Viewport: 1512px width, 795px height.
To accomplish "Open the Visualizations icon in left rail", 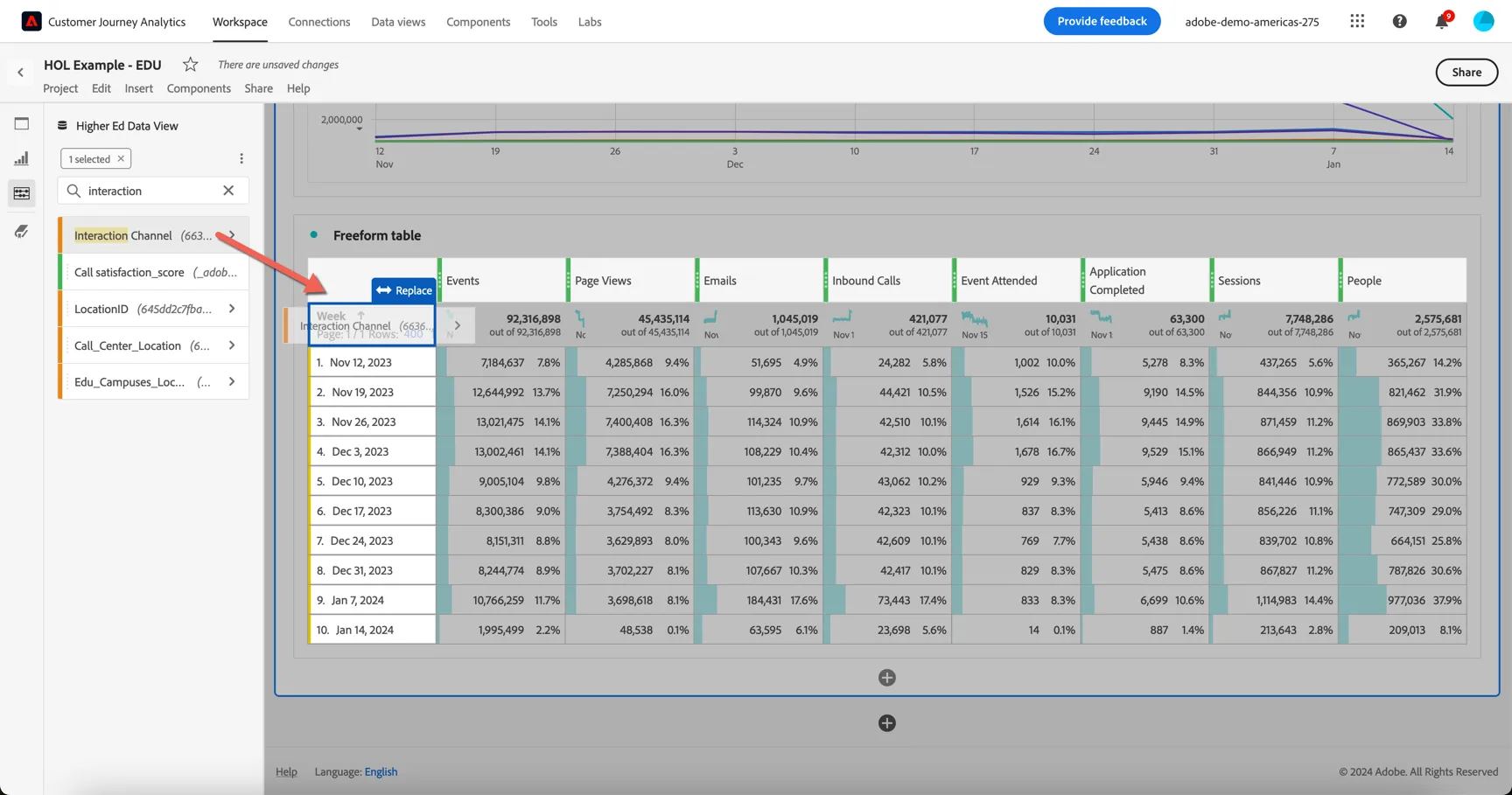I will 22,158.
